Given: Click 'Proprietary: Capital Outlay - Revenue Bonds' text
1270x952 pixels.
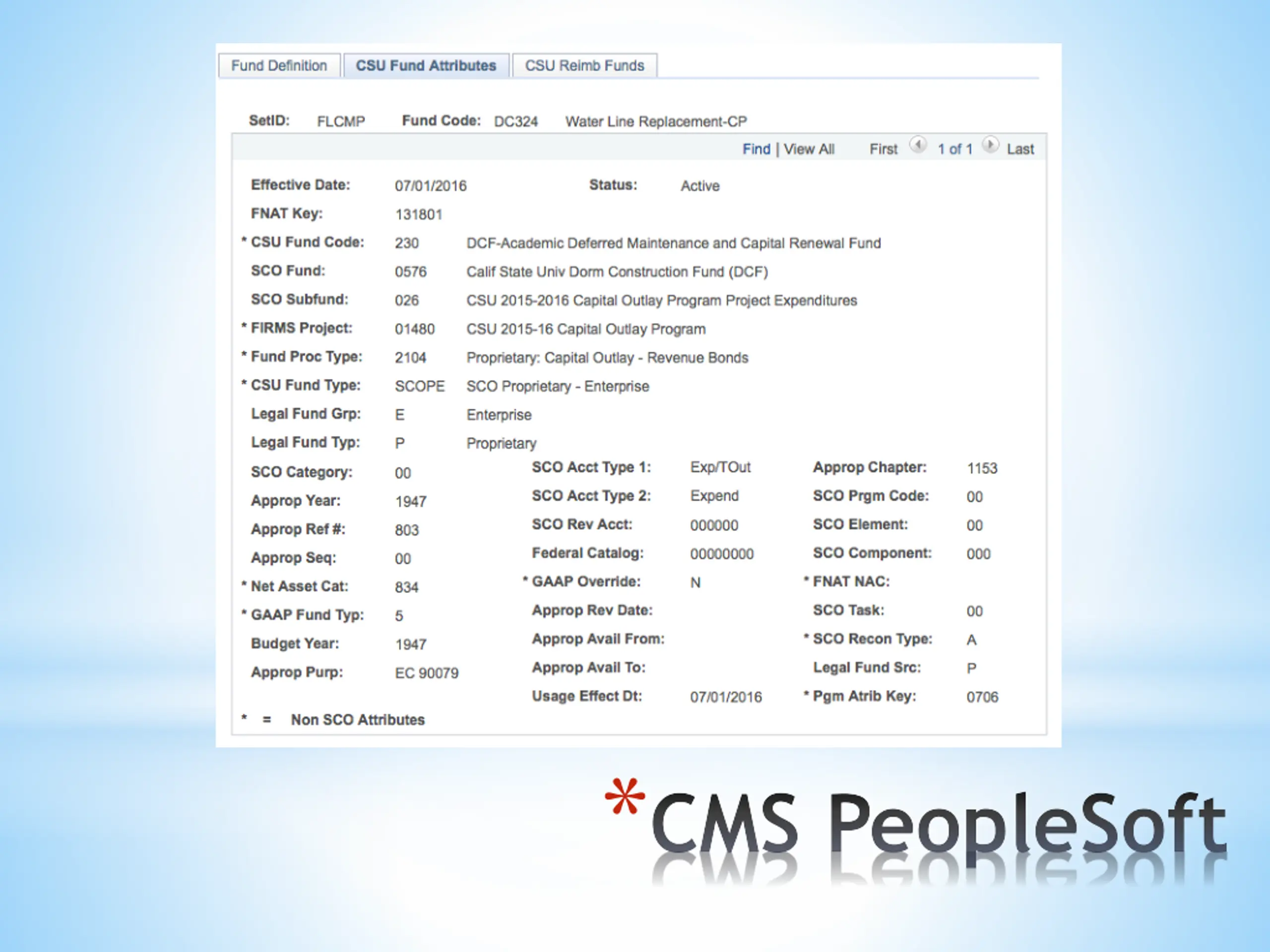Looking at the screenshot, I should 607,358.
